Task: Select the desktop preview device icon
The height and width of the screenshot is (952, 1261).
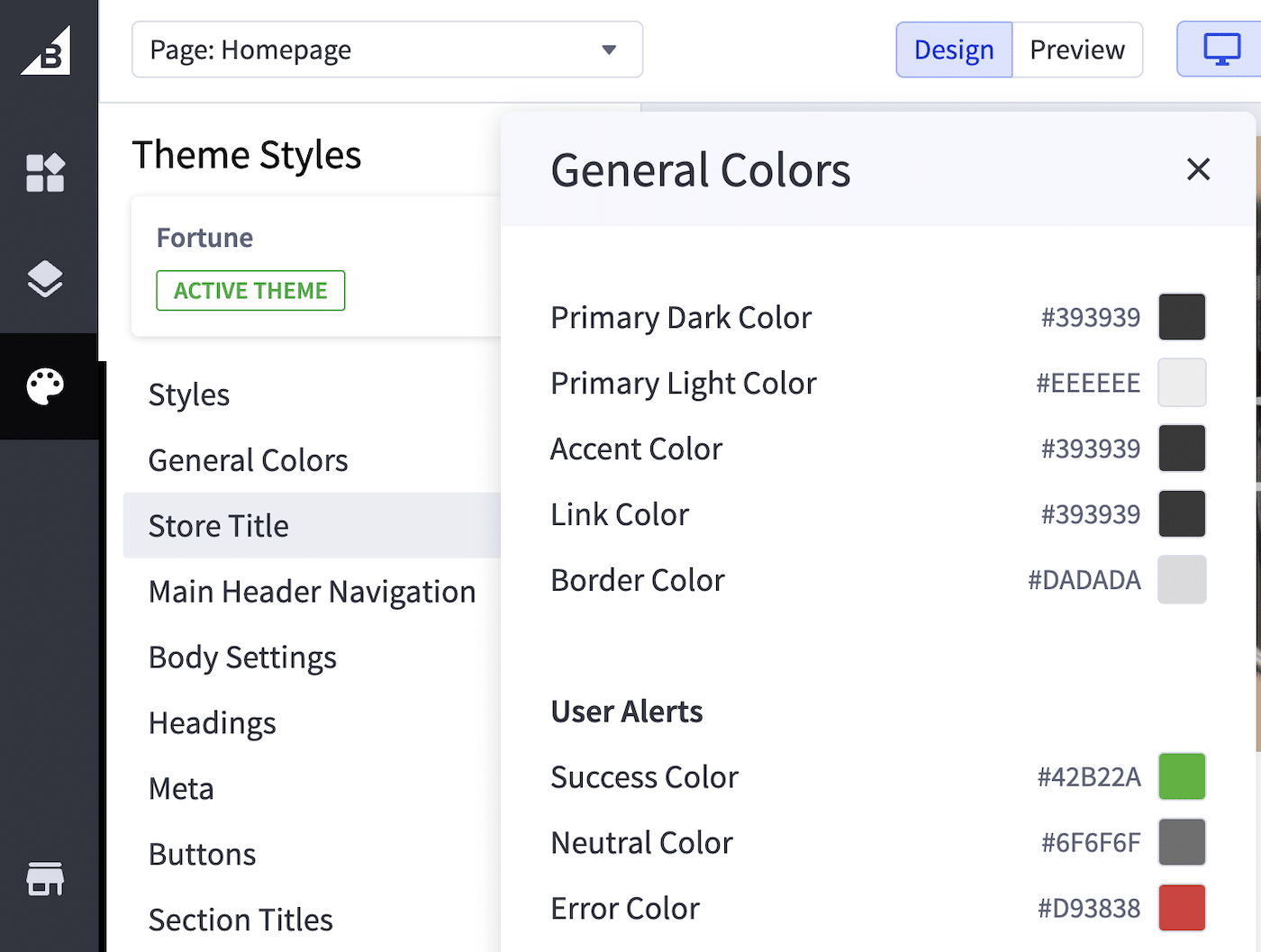Action: (x=1220, y=50)
